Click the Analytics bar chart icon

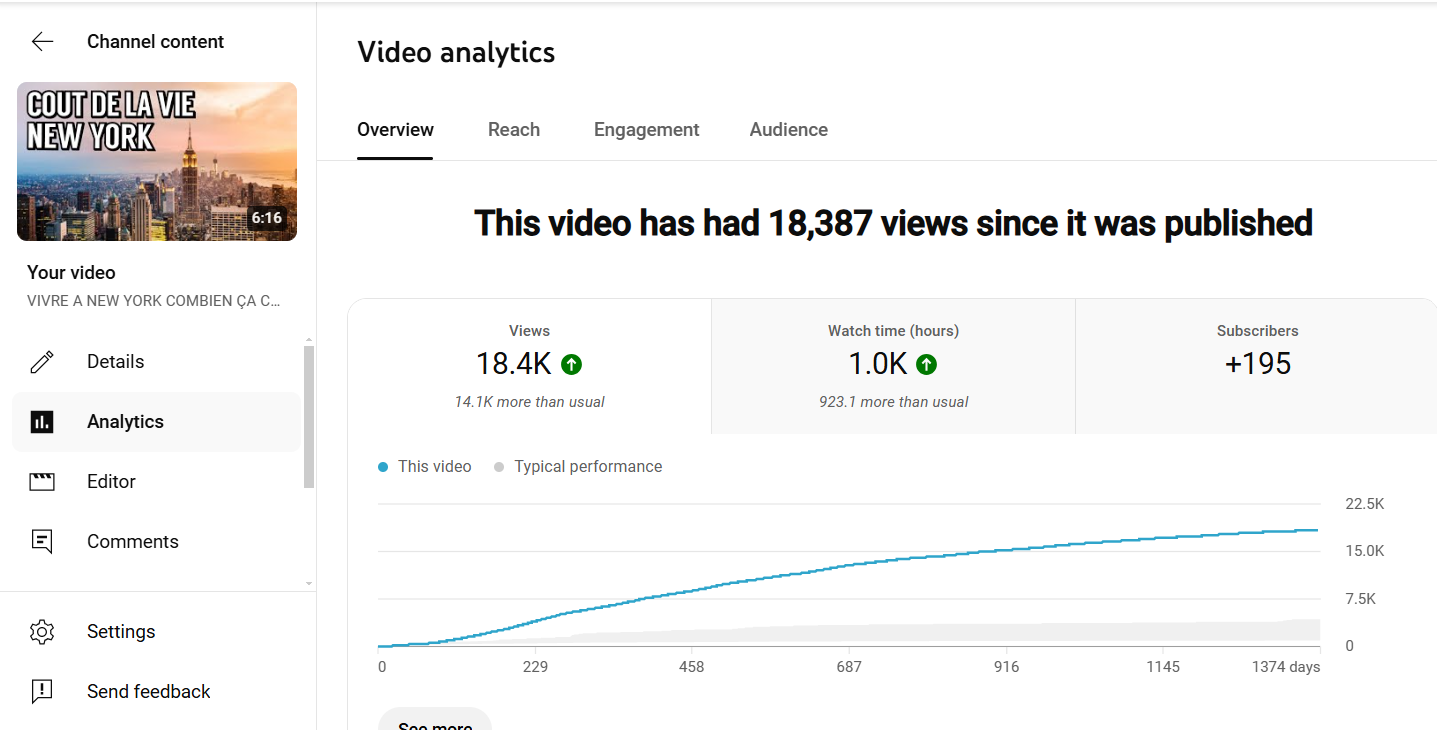point(42,422)
